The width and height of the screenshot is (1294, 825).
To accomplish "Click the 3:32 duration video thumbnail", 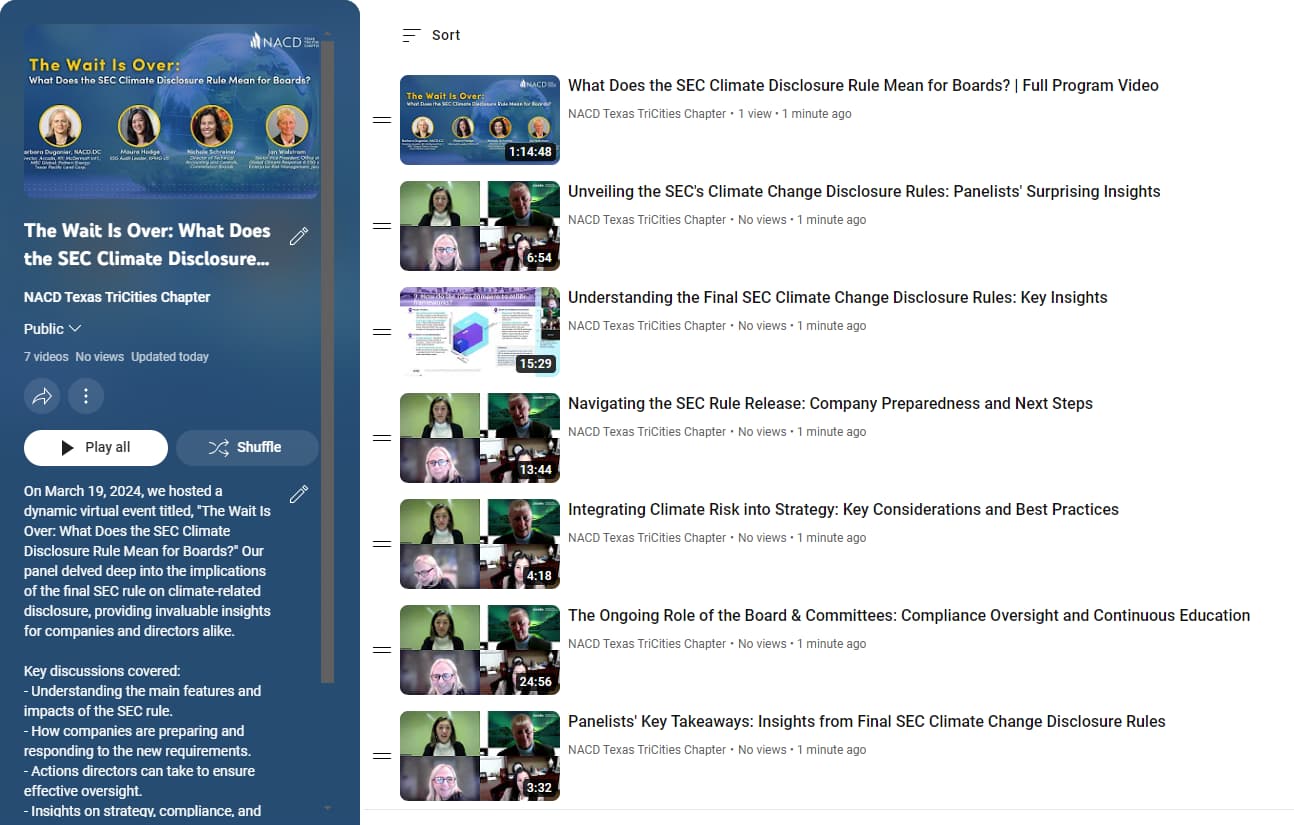I will (480, 756).
